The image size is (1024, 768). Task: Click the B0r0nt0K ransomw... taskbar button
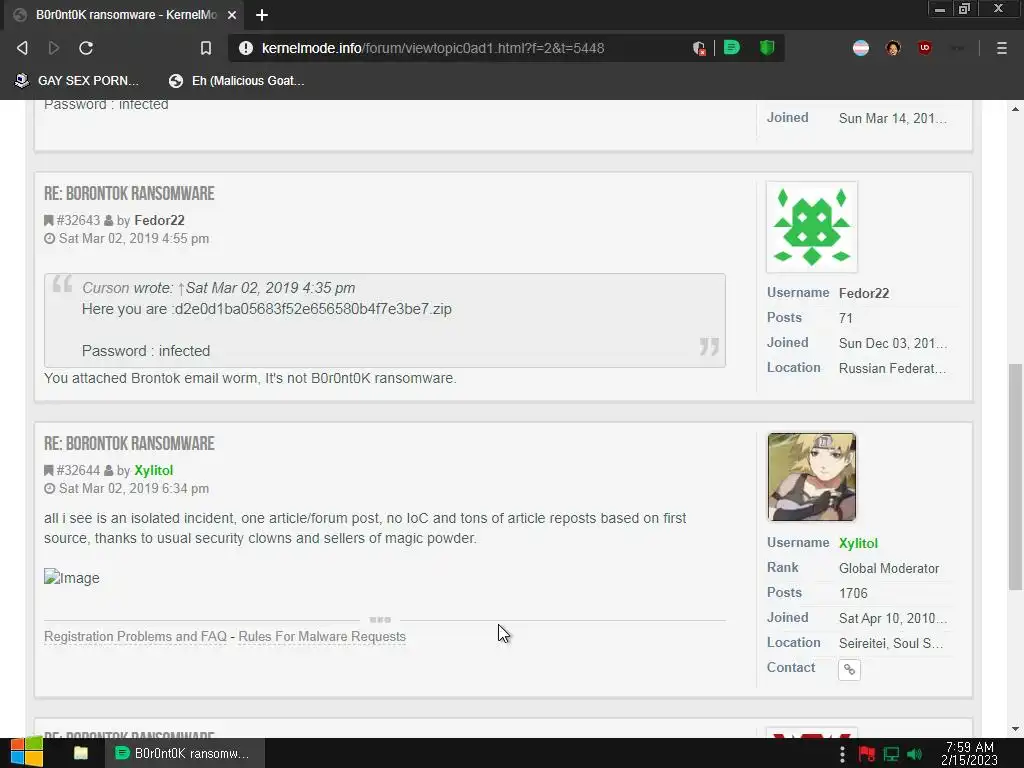pos(185,753)
